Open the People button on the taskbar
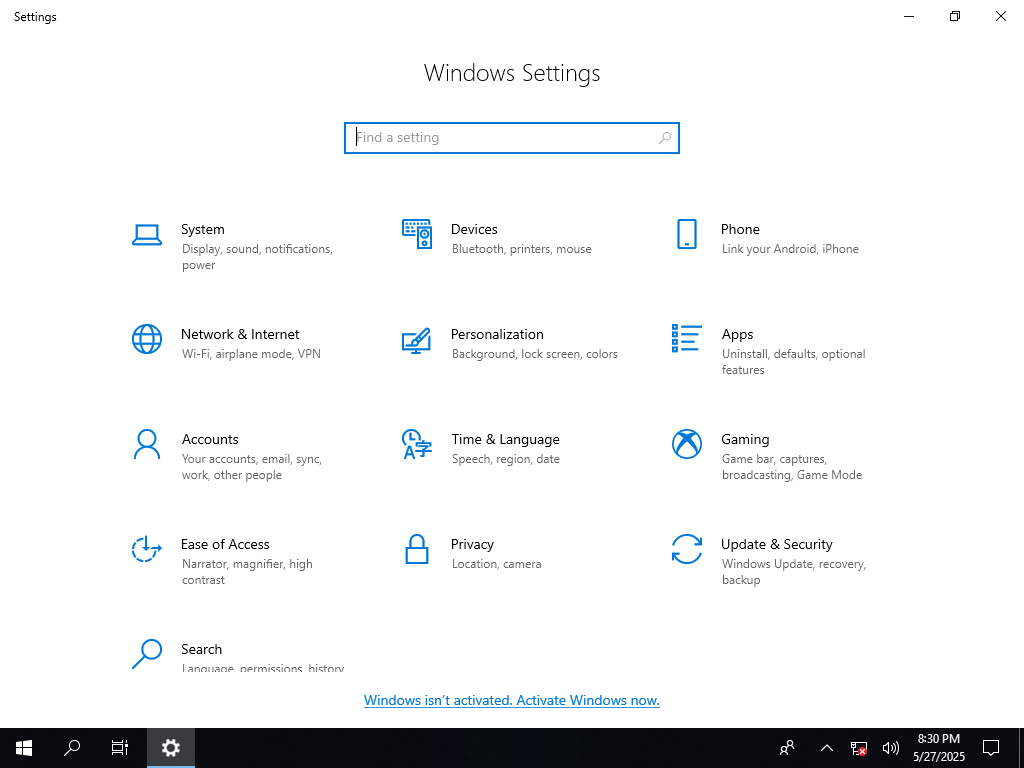 [787, 748]
